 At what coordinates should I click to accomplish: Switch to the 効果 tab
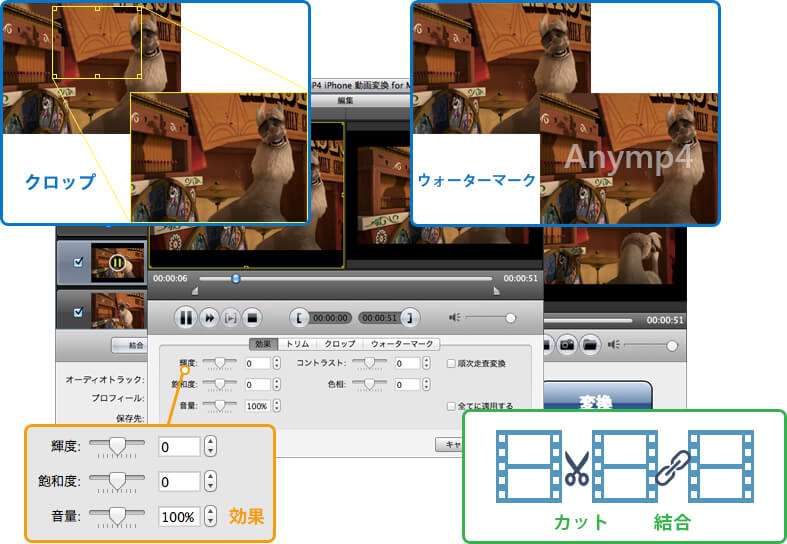point(264,344)
